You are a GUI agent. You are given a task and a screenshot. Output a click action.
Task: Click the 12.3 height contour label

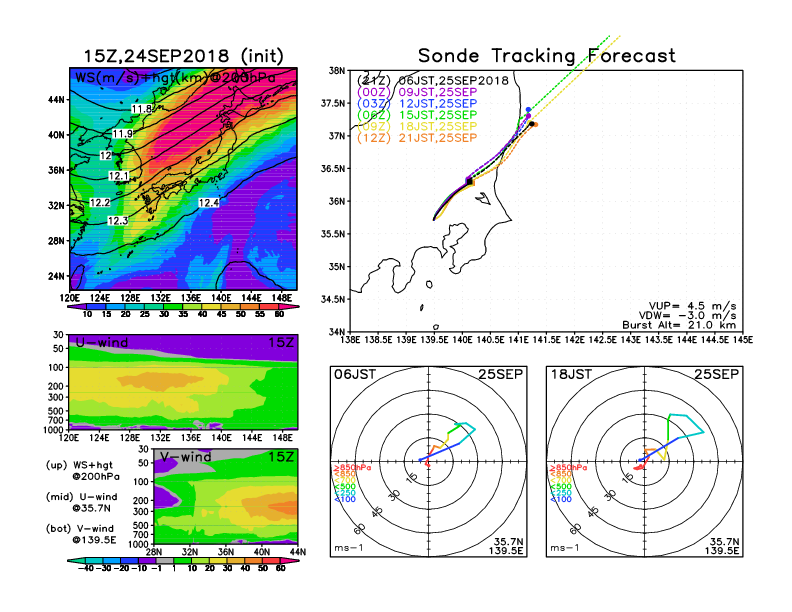click(118, 221)
